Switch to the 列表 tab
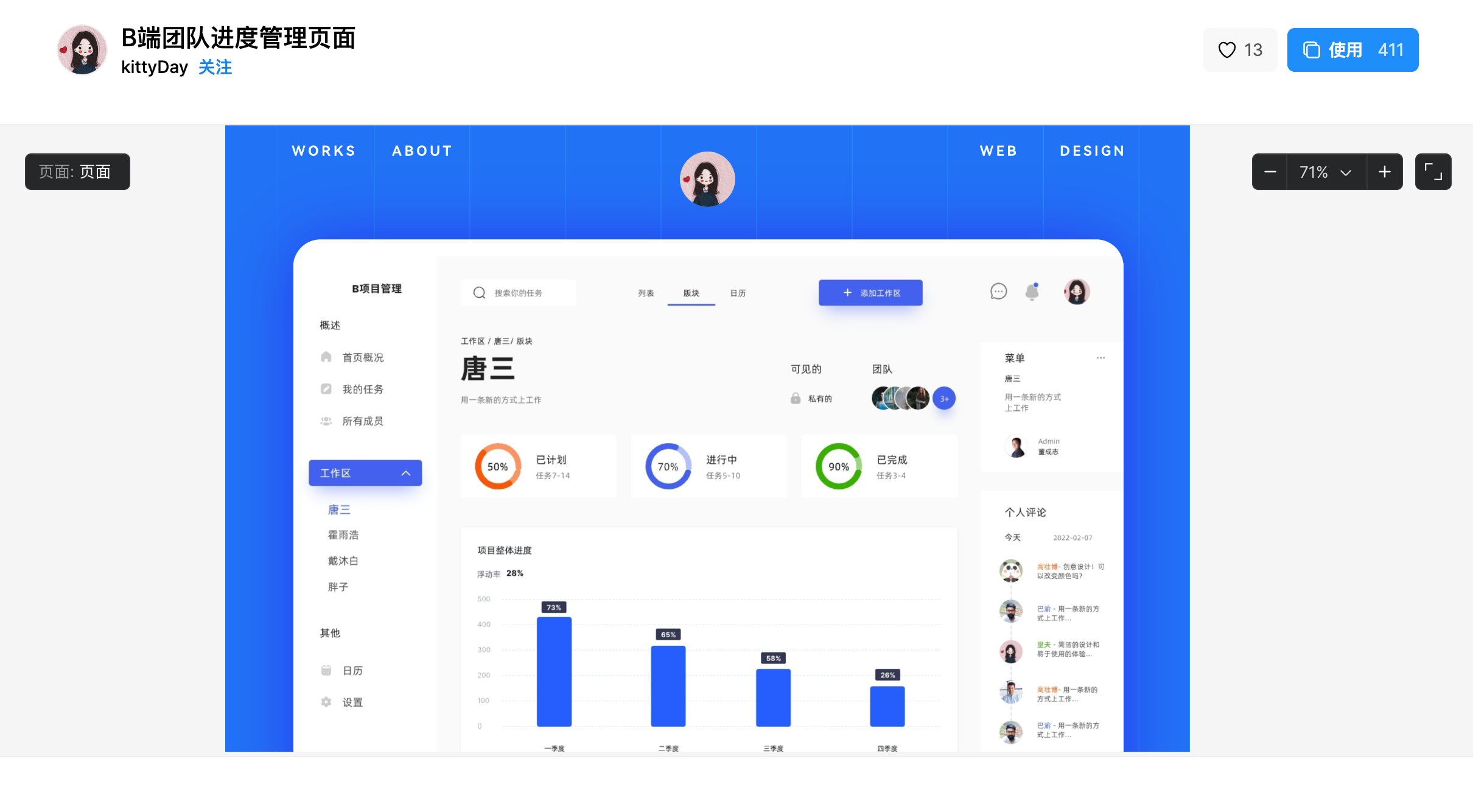 646,293
